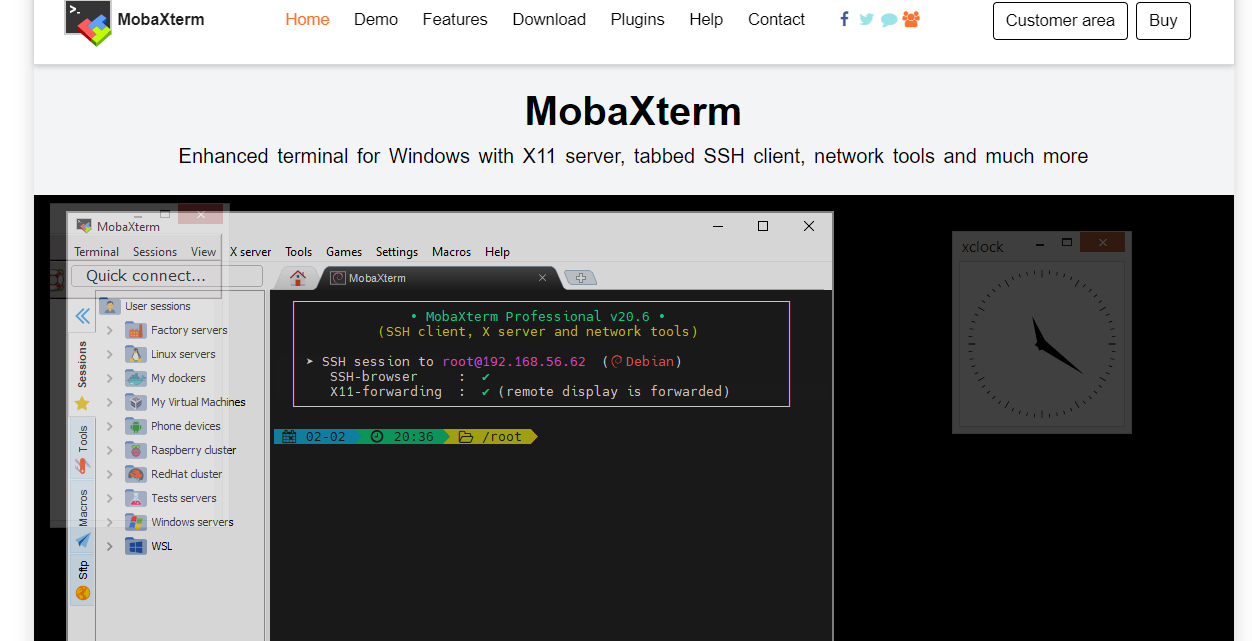Click the MobaXterm website logo icon
This screenshot has height=641, width=1252.
point(88,23)
